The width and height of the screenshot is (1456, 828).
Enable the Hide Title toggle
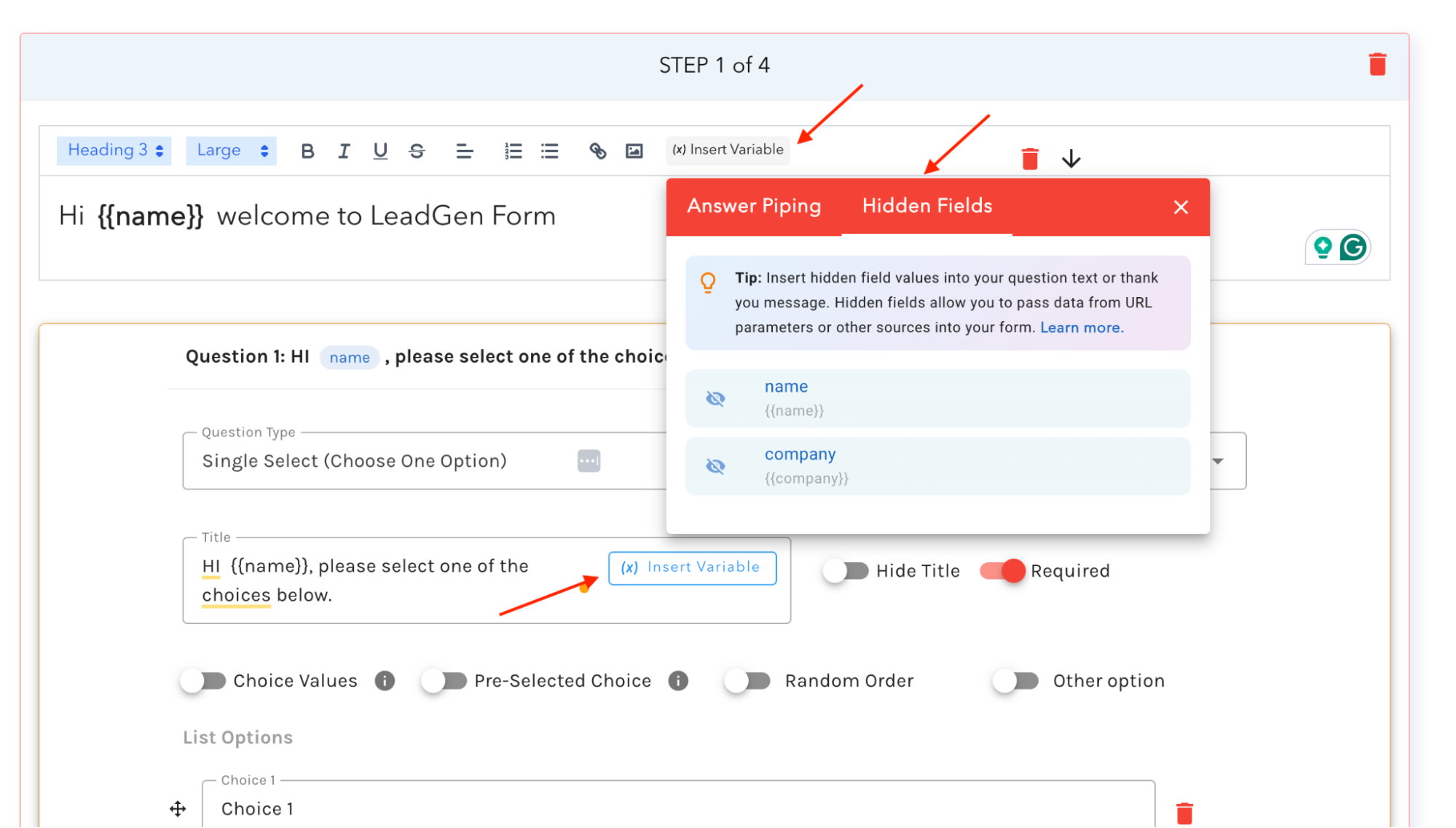point(846,571)
